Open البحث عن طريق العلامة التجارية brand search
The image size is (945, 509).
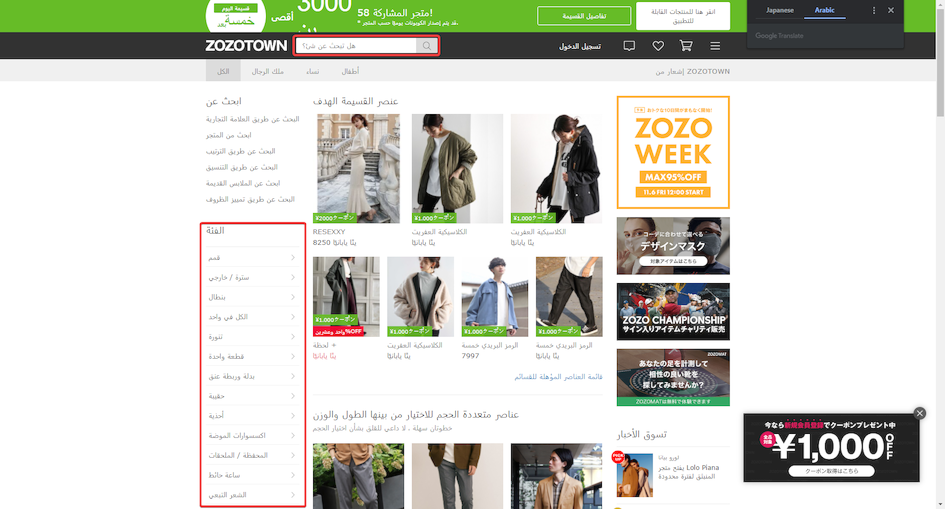coord(253,119)
